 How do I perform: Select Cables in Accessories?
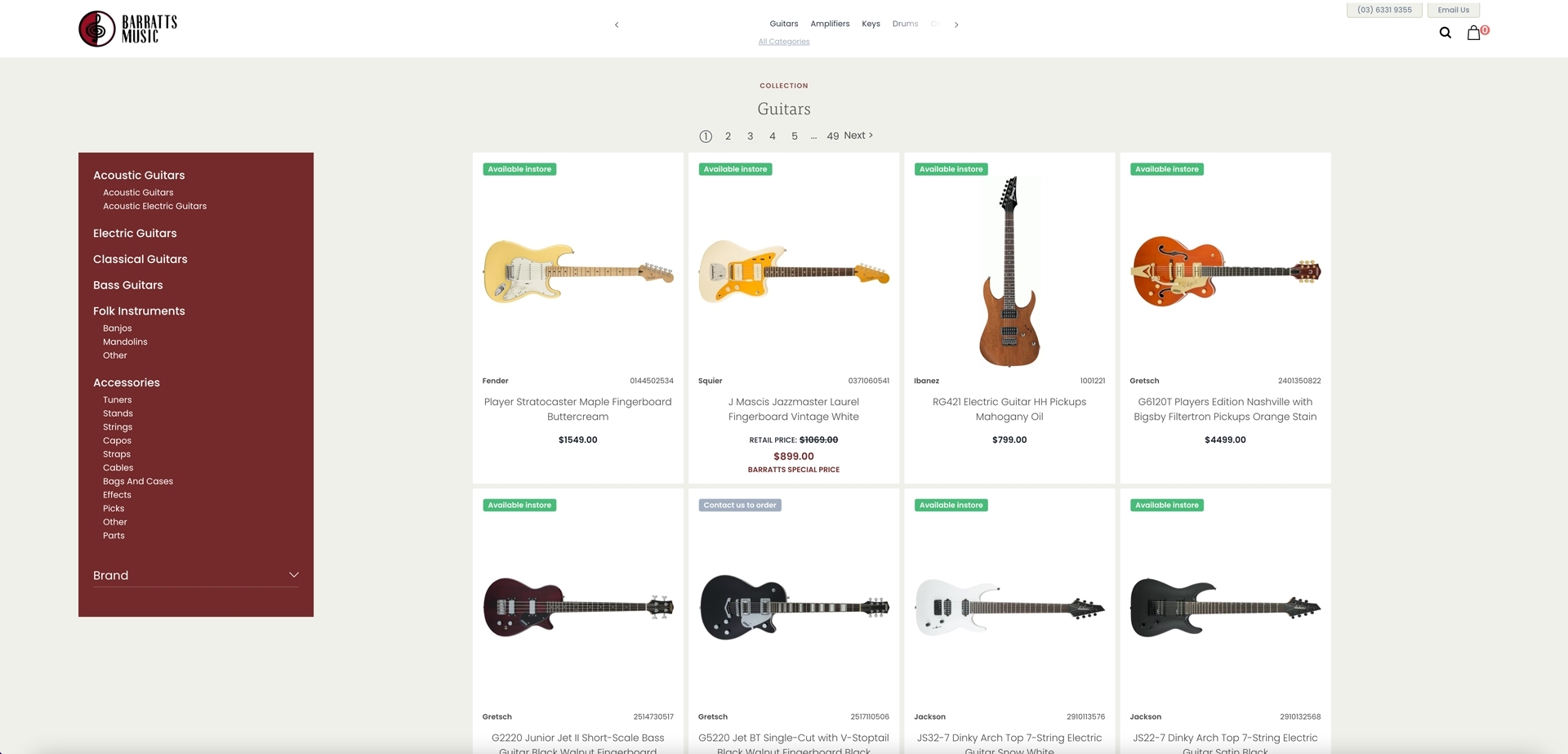118,468
